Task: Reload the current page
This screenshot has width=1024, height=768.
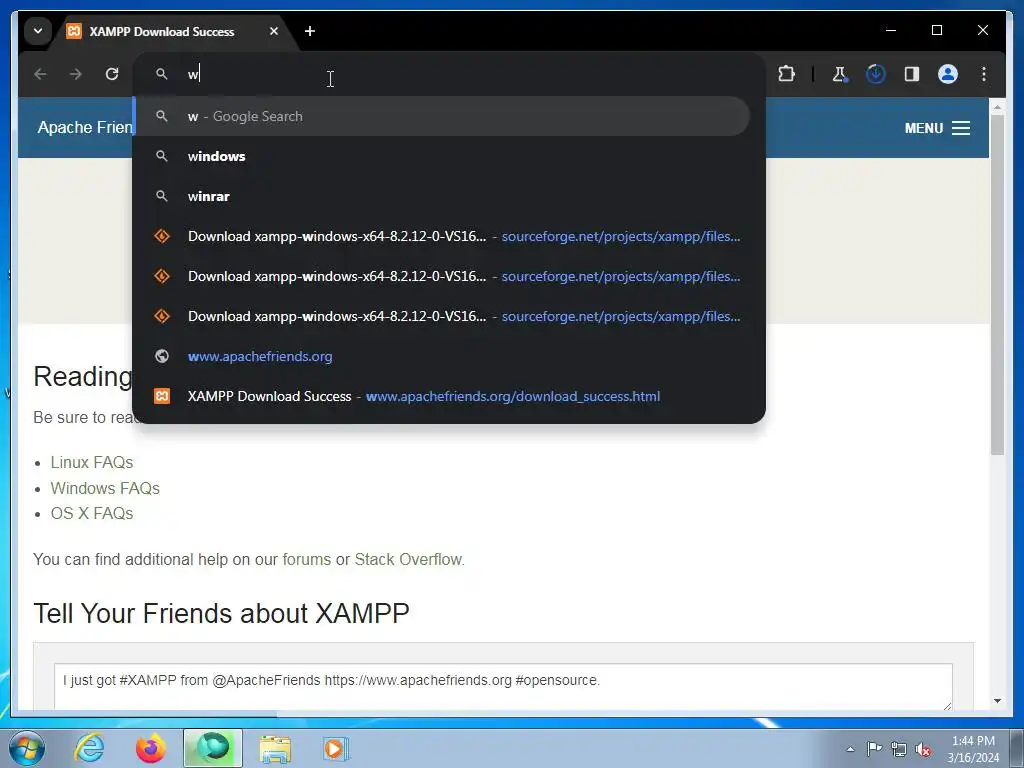Action: pyautogui.click(x=112, y=74)
